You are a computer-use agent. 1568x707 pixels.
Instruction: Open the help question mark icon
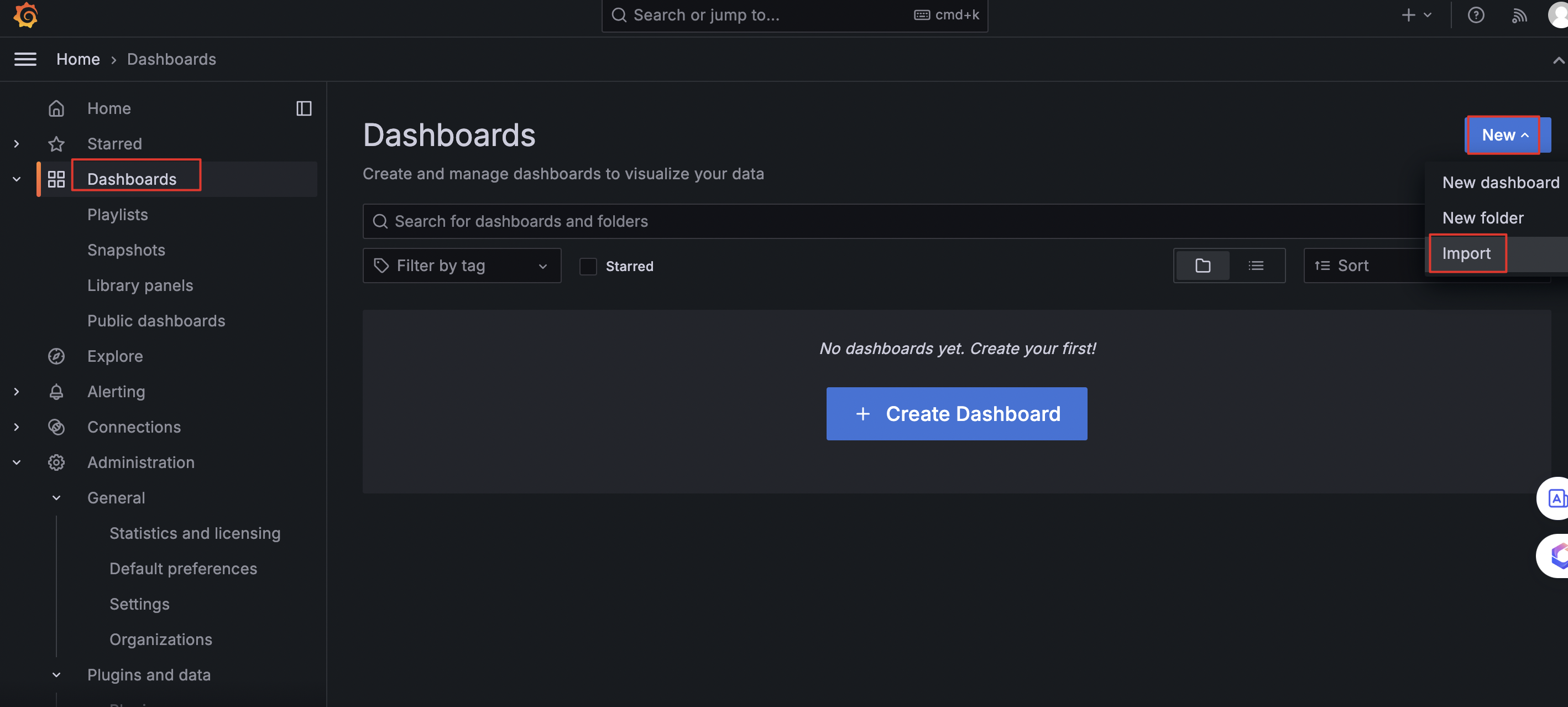pyautogui.click(x=1476, y=15)
